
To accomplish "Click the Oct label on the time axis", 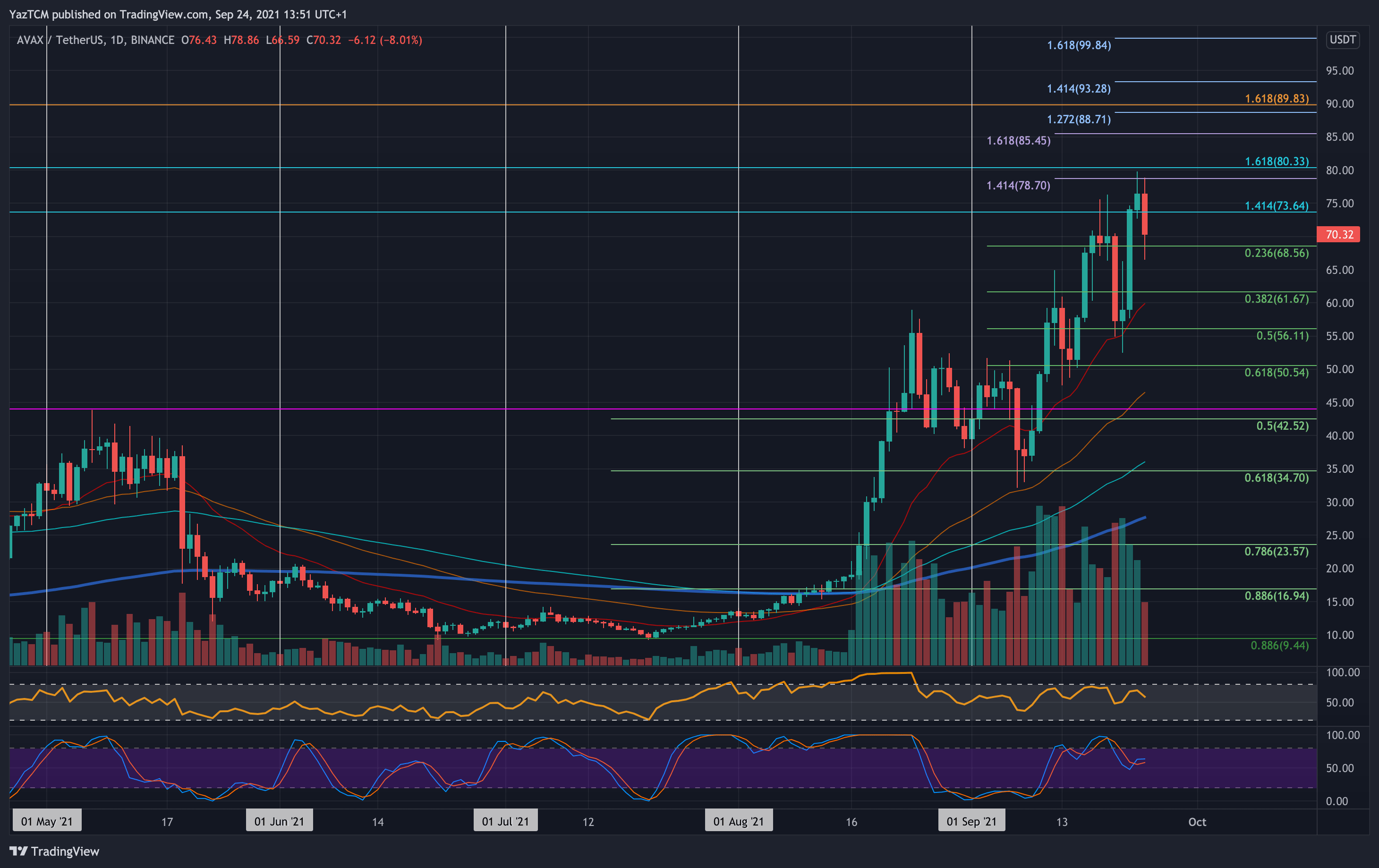I will [1197, 822].
